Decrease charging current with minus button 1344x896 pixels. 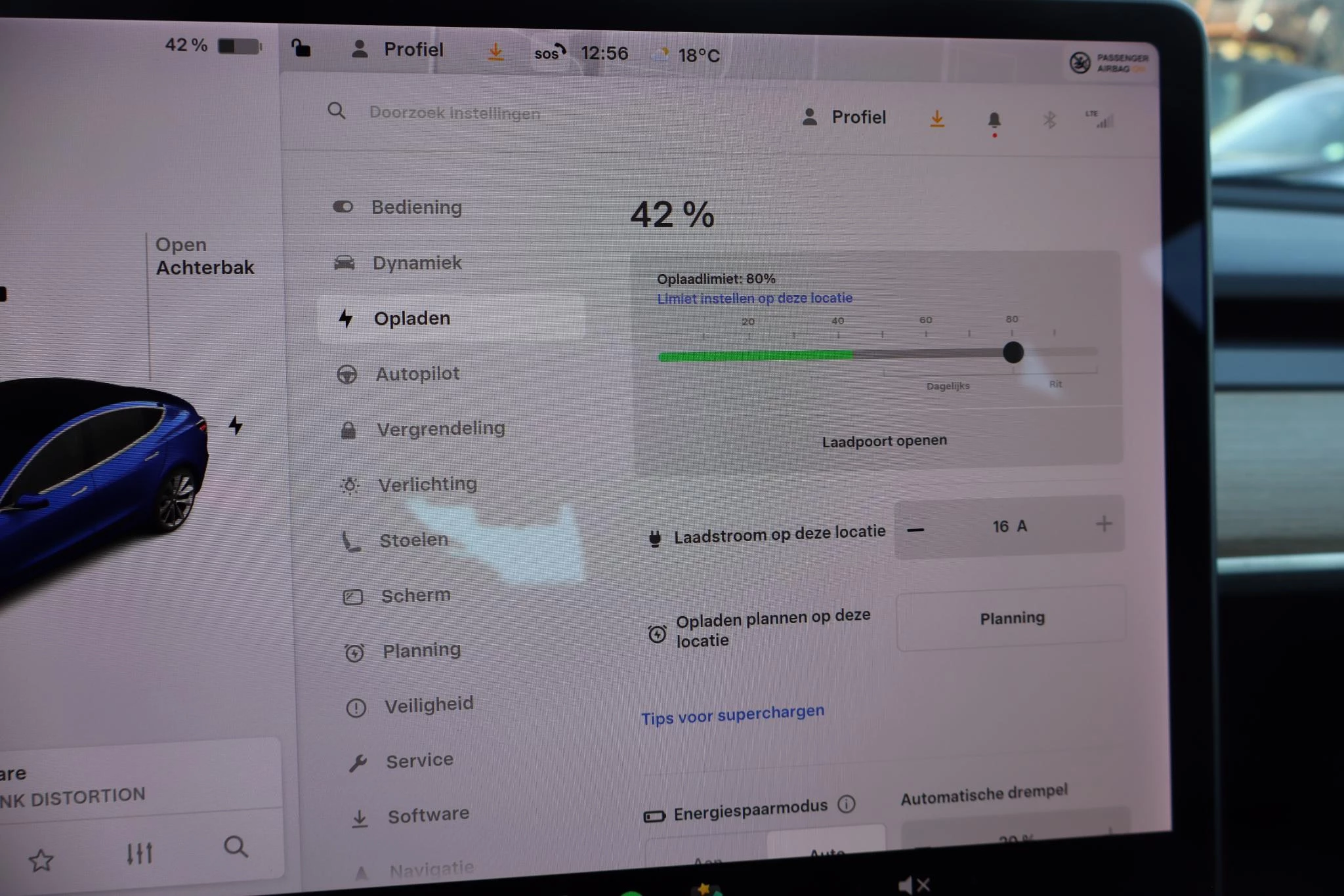tap(916, 529)
